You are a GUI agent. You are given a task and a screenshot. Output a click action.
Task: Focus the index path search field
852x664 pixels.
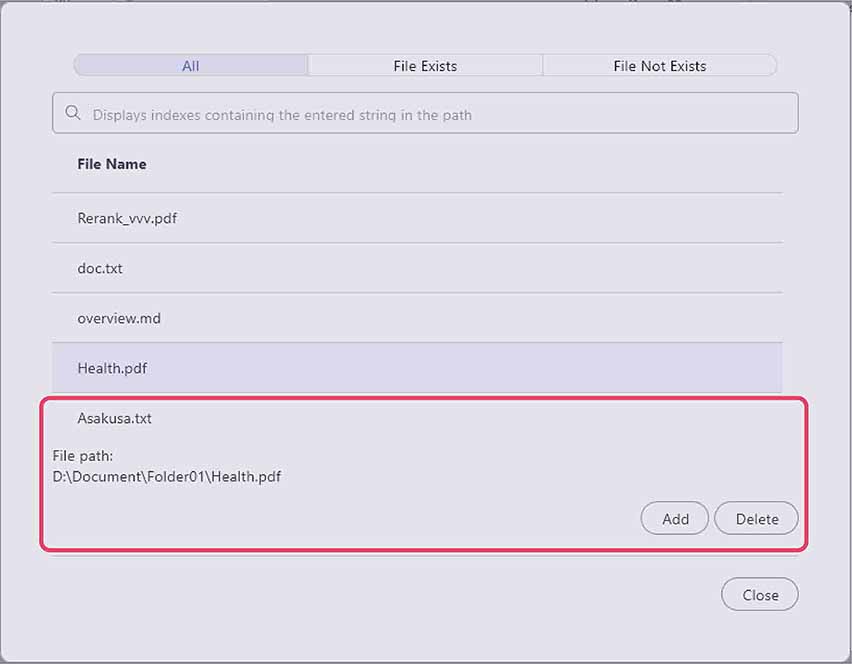point(440,114)
